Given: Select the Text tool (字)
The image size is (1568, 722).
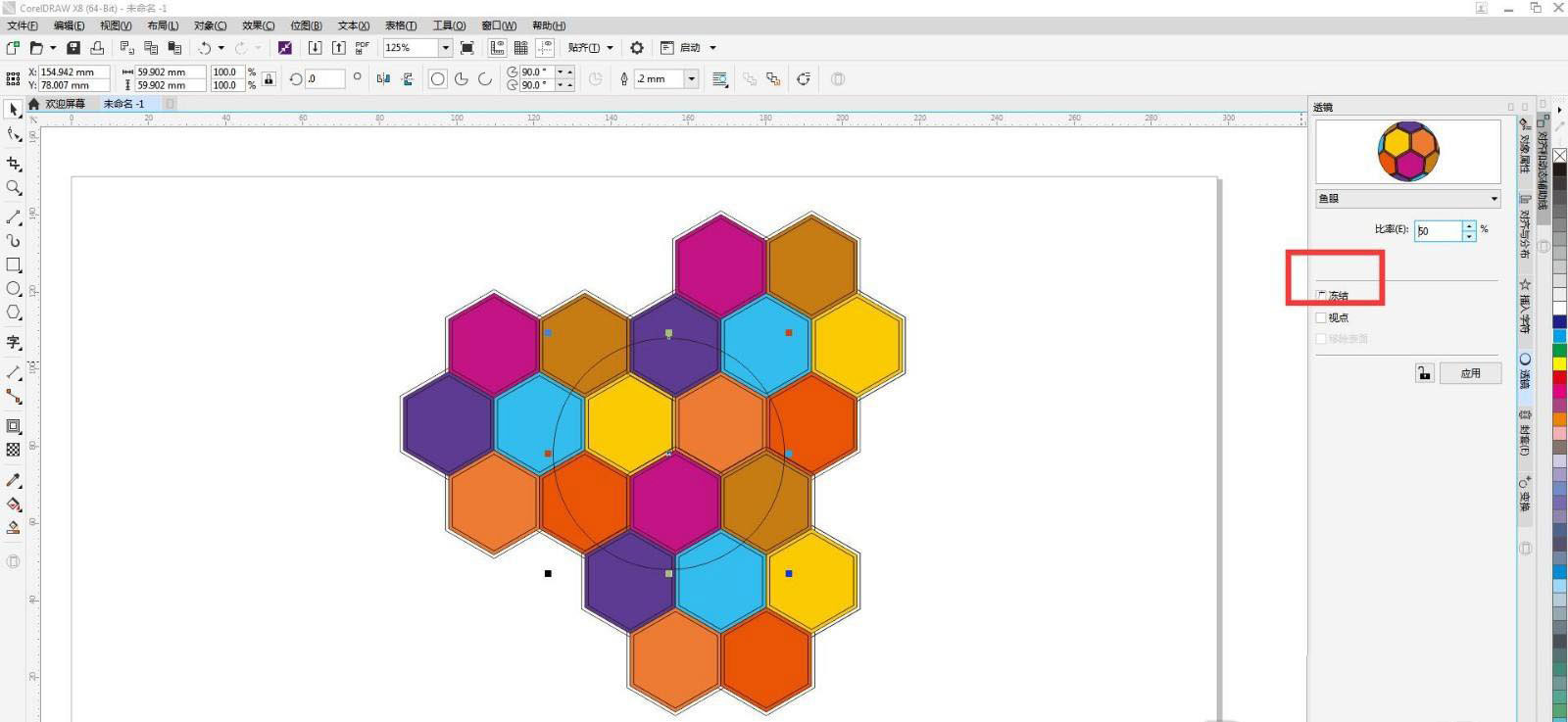Looking at the screenshot, I should pos(14,343).
